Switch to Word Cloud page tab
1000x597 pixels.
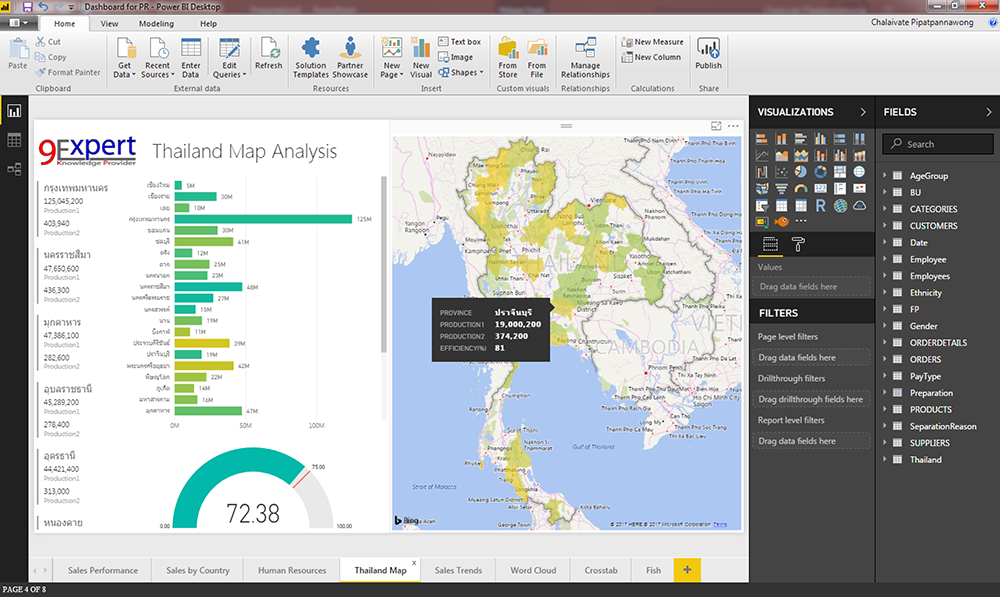(533, 570)
